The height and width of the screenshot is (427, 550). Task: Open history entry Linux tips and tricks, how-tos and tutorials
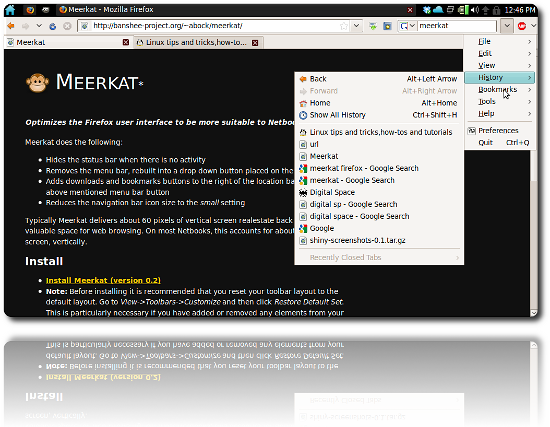(379, 132)
